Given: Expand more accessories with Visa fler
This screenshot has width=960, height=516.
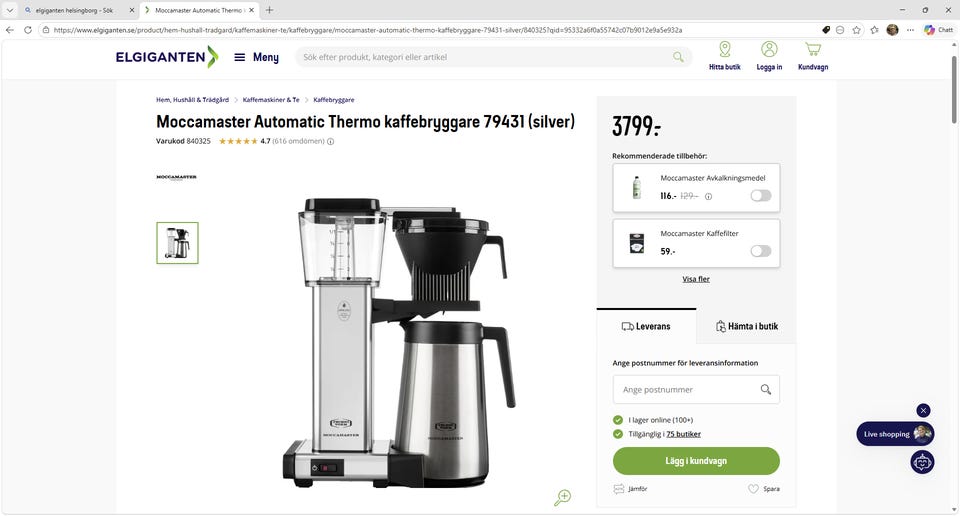Looking at the screenshot, I should point(696,279).
